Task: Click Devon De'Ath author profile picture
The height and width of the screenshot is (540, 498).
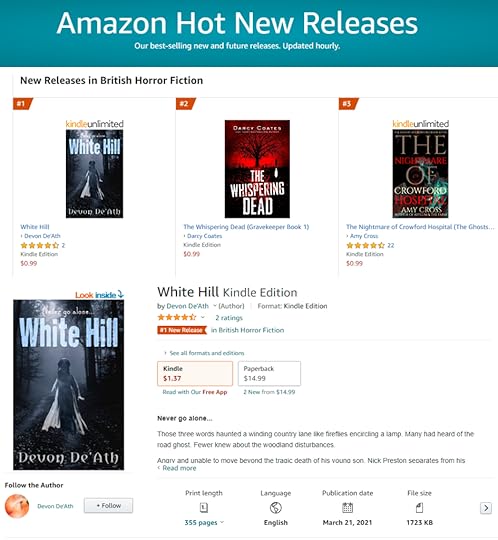Action: (17, 506)
